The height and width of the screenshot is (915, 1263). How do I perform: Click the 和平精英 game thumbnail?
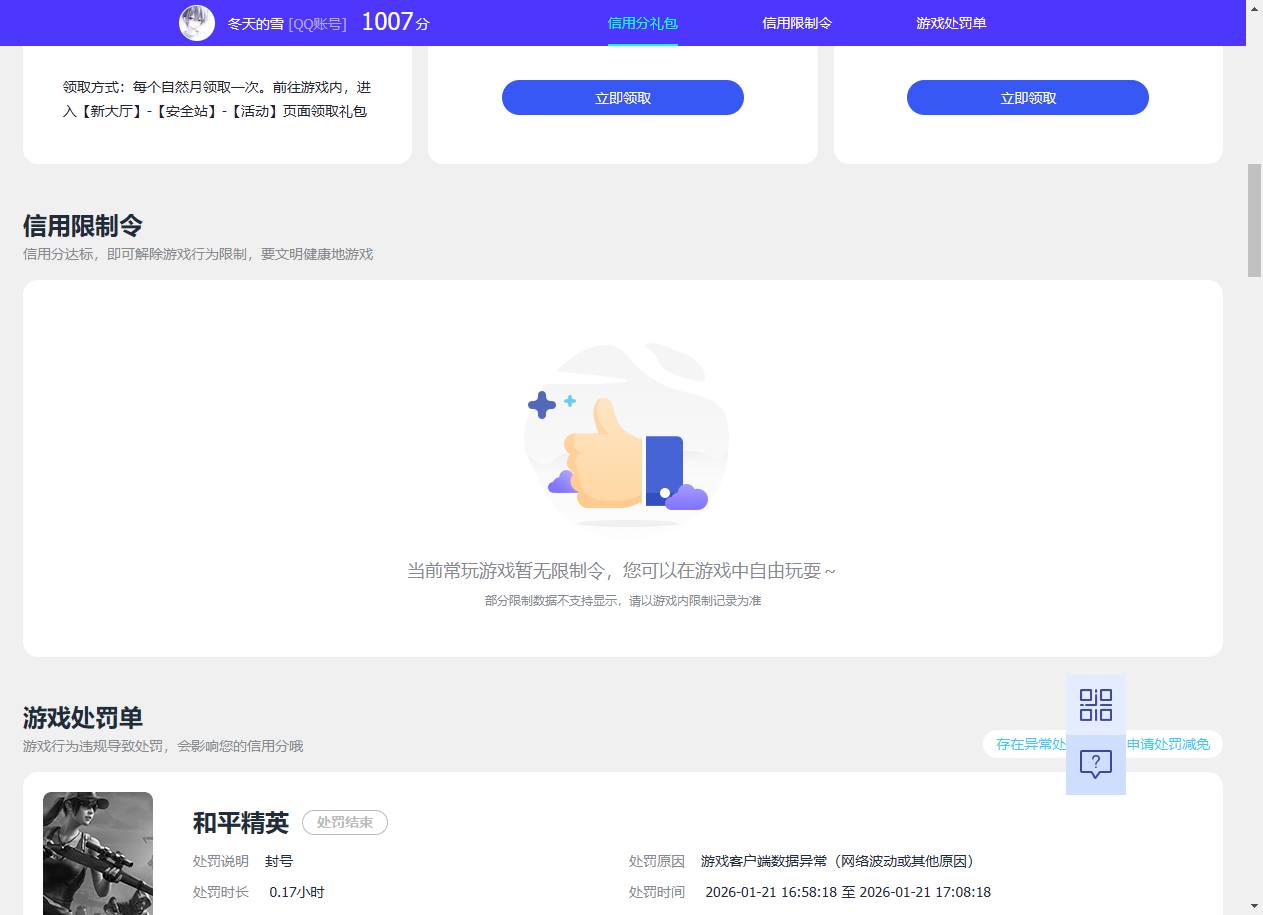pyautogui.click(x=98, y=853)
